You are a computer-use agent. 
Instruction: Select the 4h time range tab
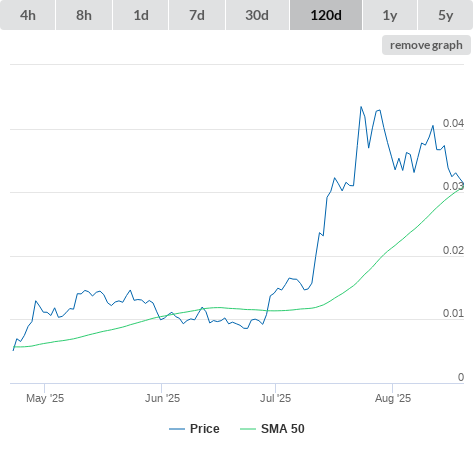[28, 15]
